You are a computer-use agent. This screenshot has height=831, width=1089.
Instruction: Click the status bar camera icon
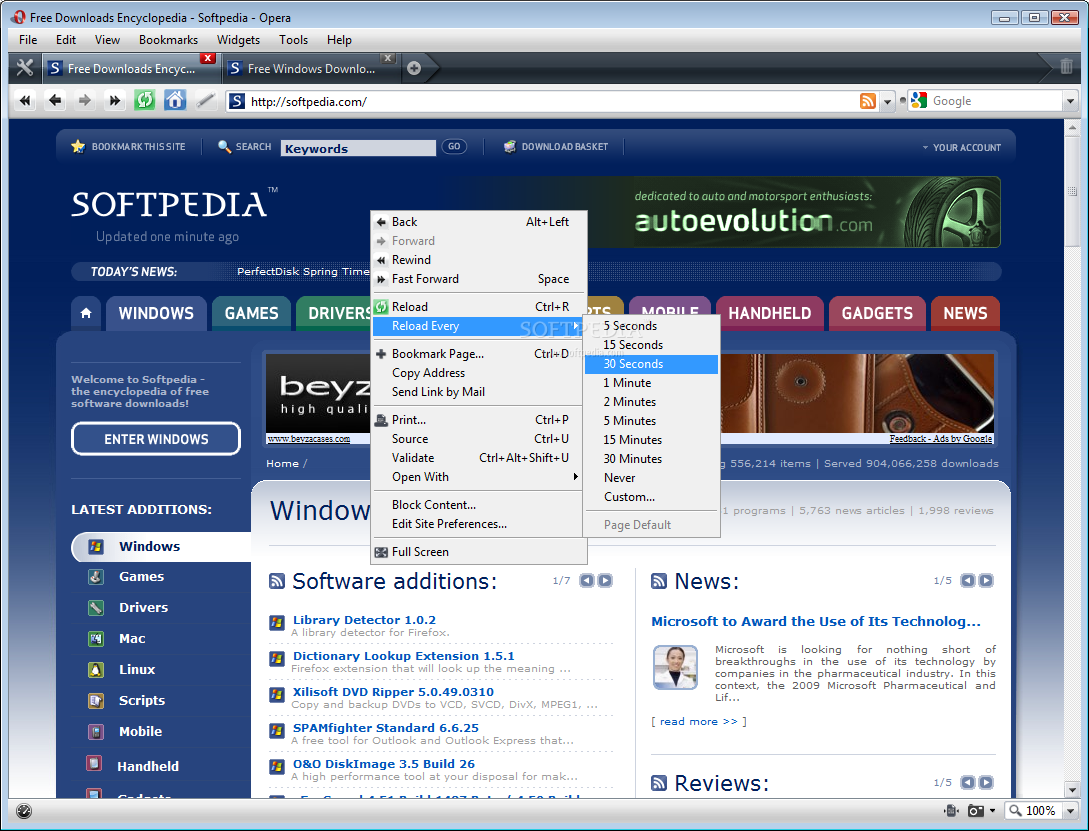[x=976, y=811]
